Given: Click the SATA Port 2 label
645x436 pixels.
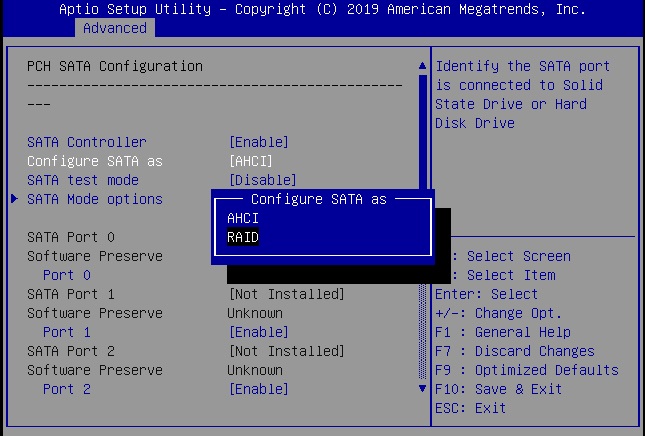Looking at the screenshot, I should pos(71,351).
